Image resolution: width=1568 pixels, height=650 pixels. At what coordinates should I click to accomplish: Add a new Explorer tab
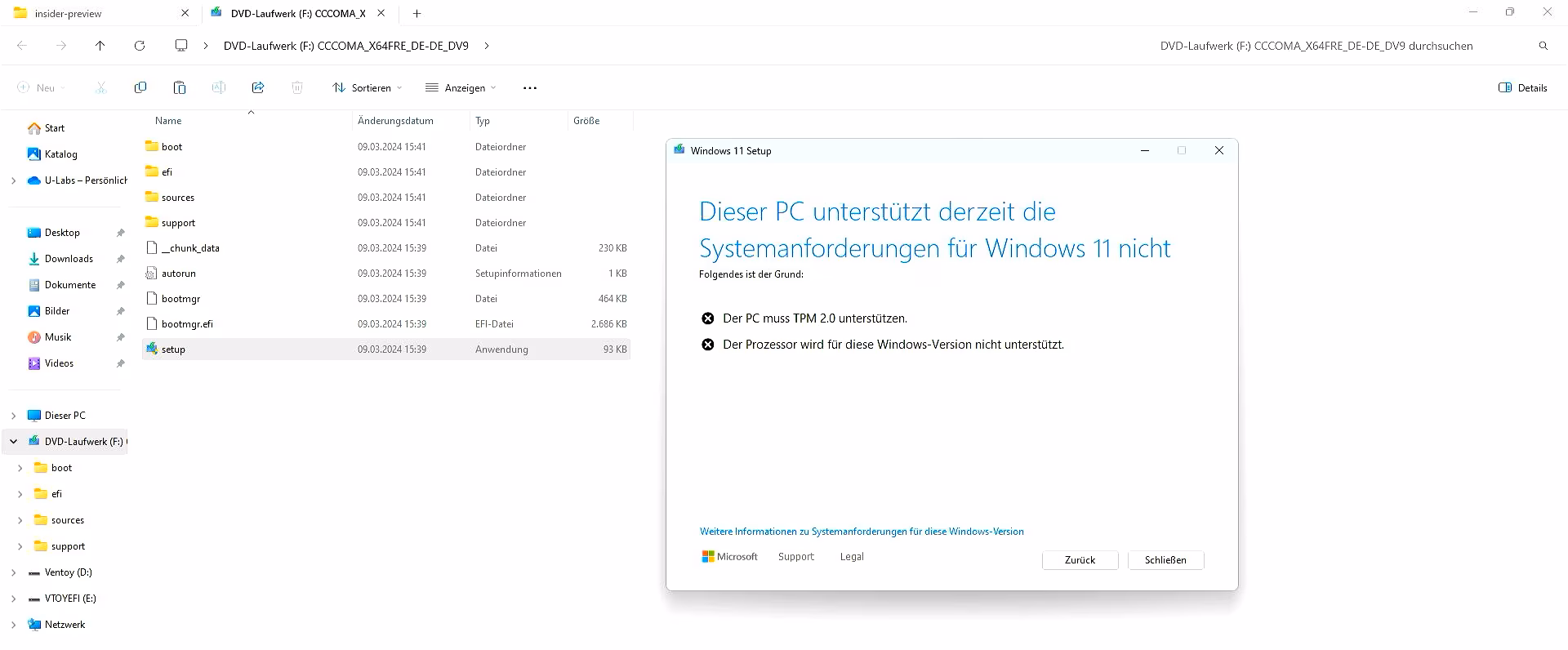(x=417, y=13)
